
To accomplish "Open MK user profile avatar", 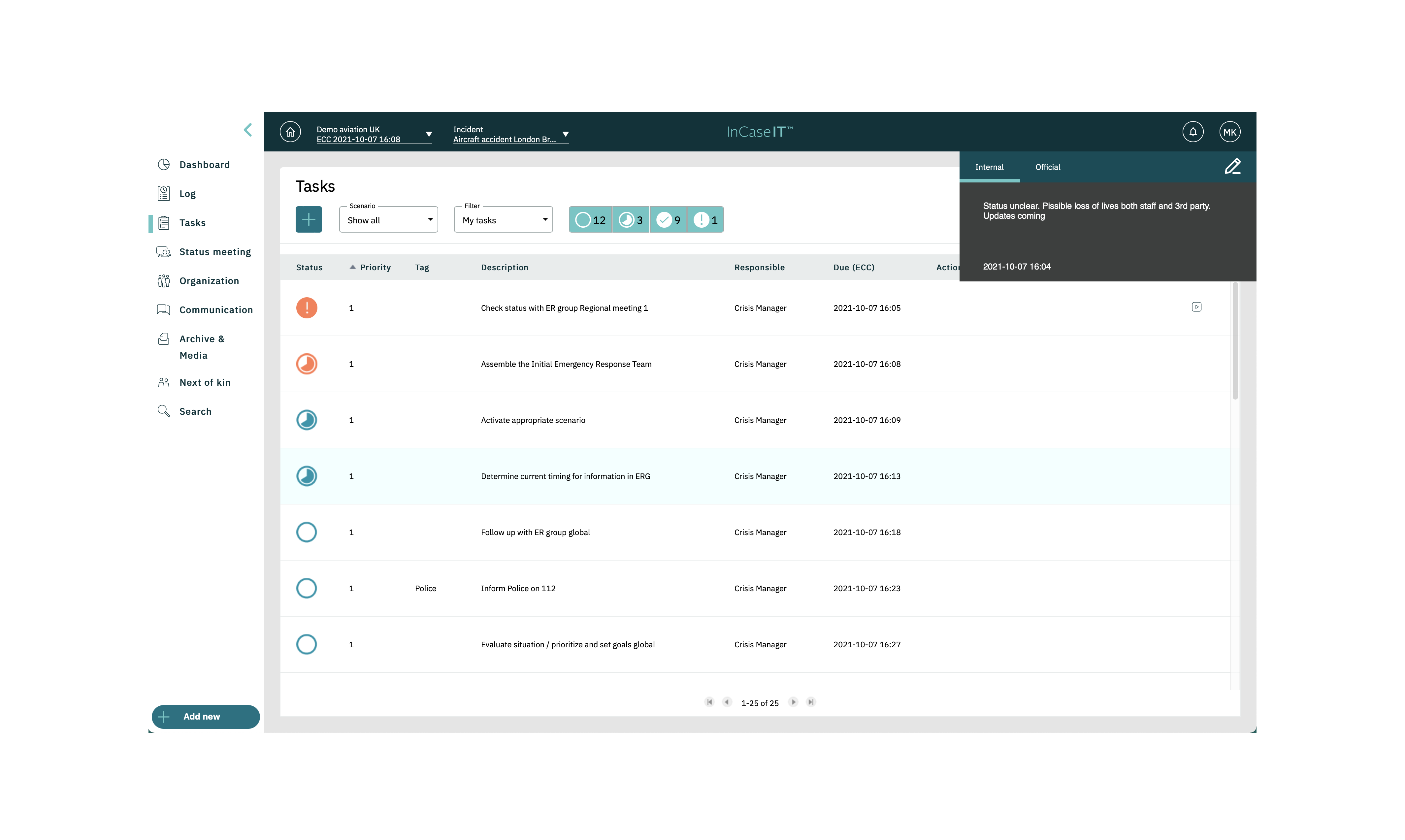I will coord(1229,132).
